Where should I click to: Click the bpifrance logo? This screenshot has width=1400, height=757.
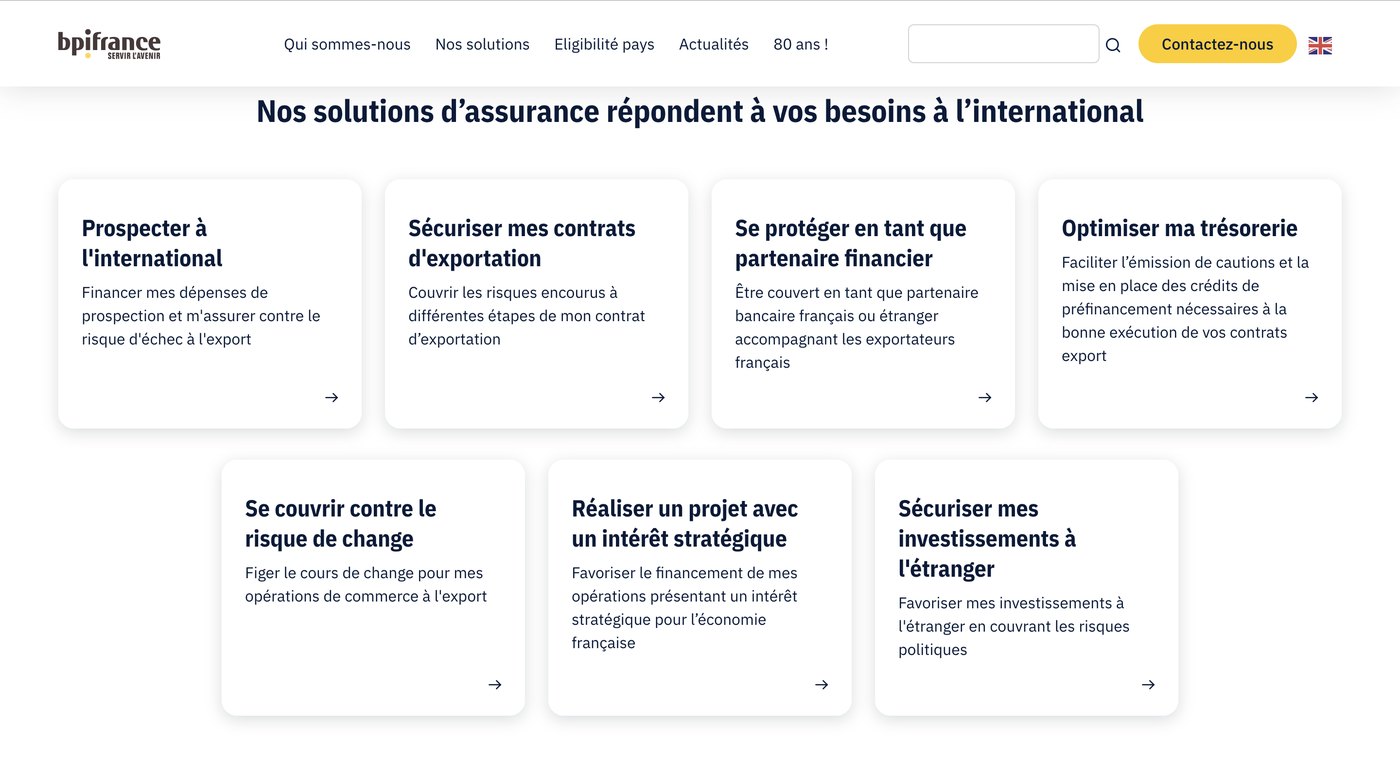tap(109, 44)
